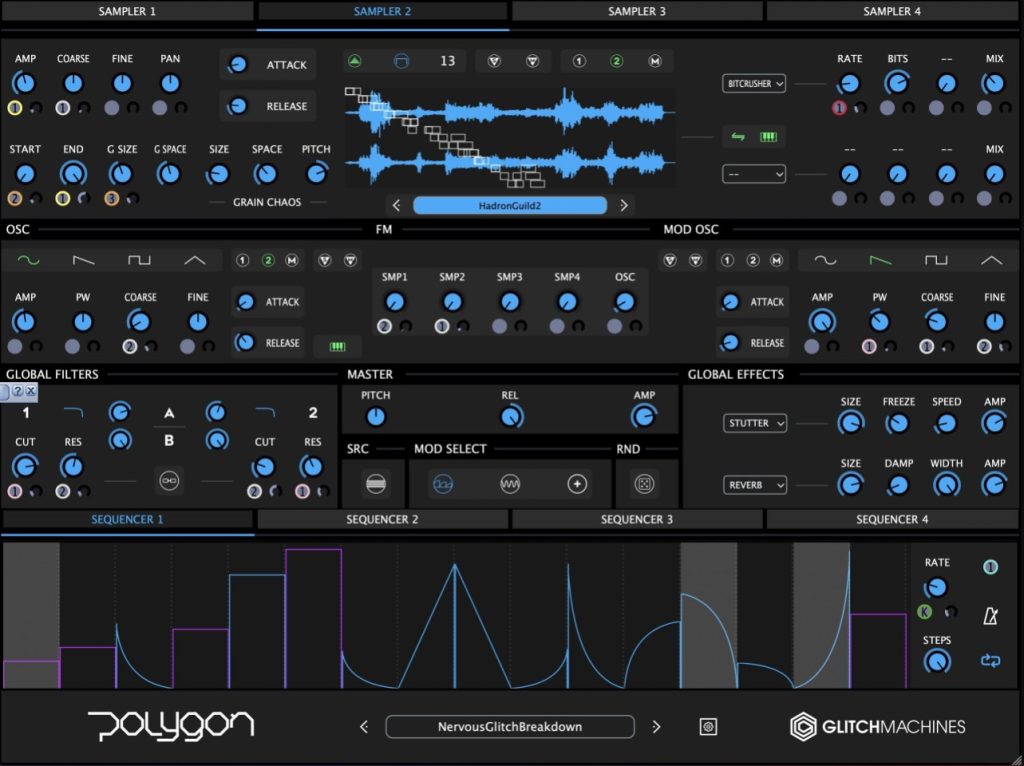Select the OSC triangle waveform icon
The width and height of the screenshot is (1024, 766).
point(195,261)
